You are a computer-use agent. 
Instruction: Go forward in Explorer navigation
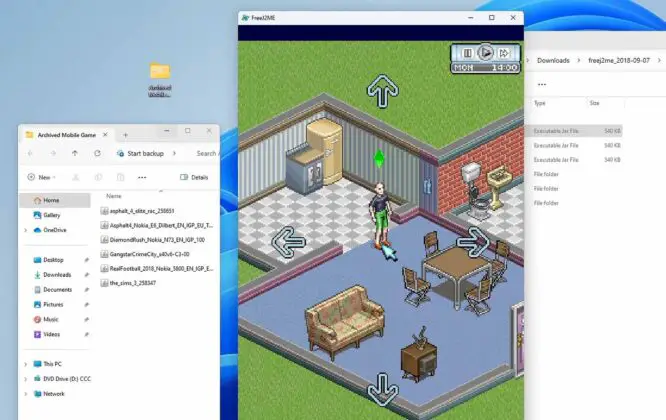[x=53, y=153]
